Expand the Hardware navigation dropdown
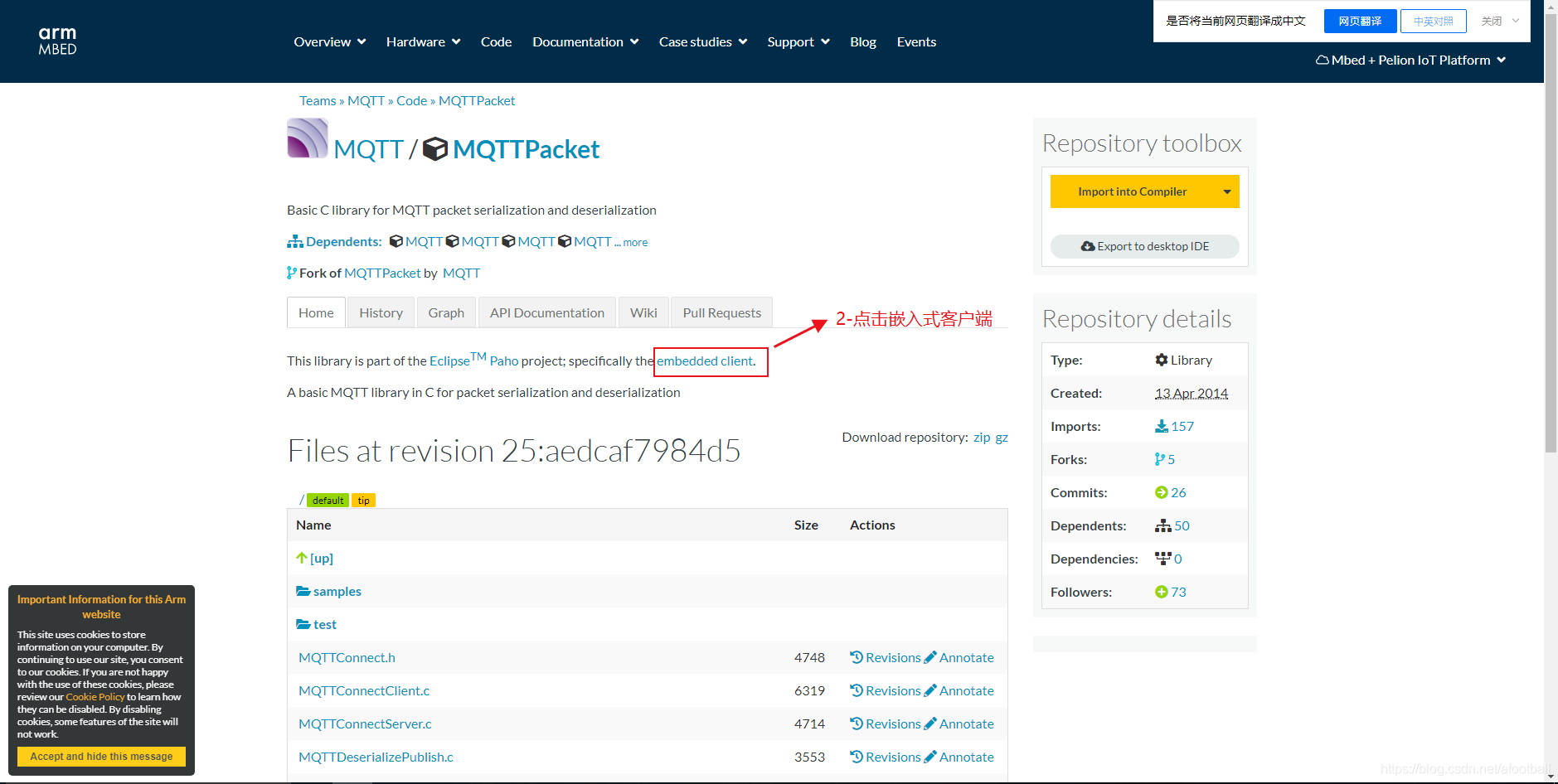Screen dimensions: 1558x784 point(422,41)
